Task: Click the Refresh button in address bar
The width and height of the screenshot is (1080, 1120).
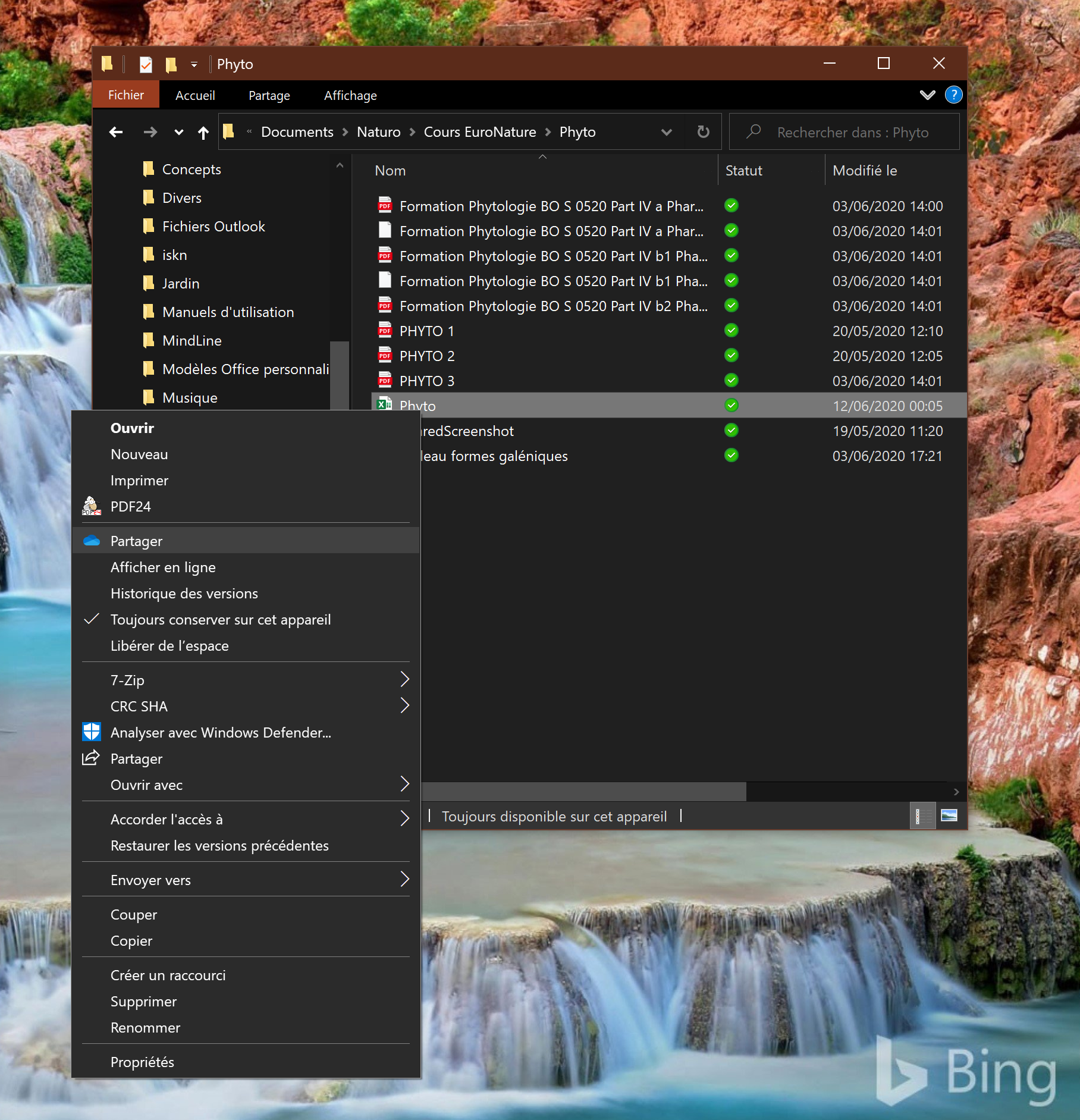Action: tap(703, 132)
